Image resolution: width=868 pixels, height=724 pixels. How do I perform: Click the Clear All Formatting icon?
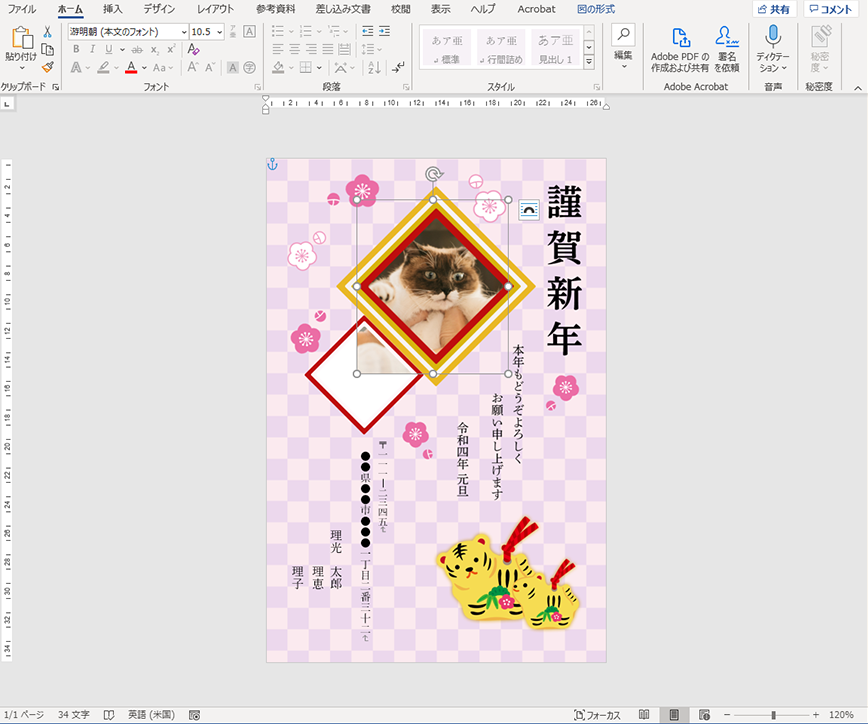pyautogui.click(x=193, y=51)
